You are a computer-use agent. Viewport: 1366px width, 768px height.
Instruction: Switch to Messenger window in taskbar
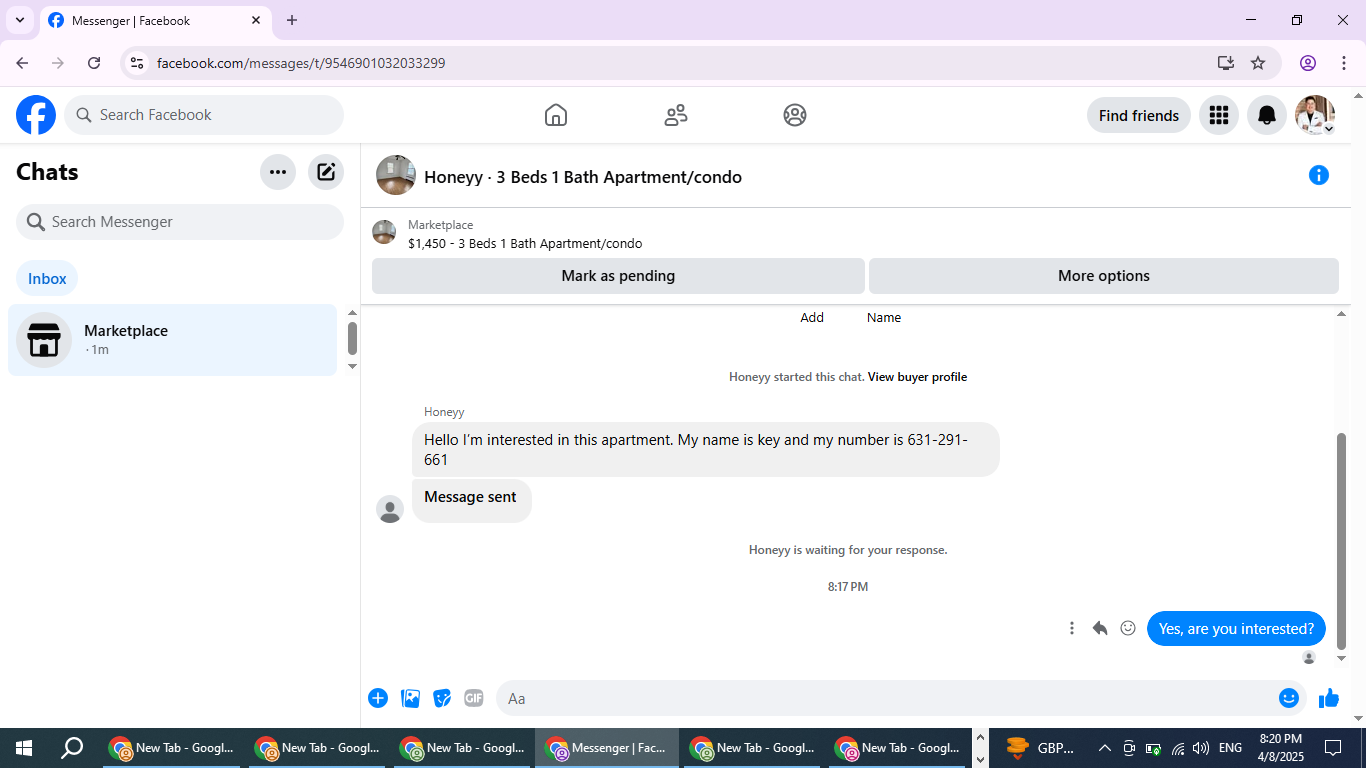click(x=607, y=748)
